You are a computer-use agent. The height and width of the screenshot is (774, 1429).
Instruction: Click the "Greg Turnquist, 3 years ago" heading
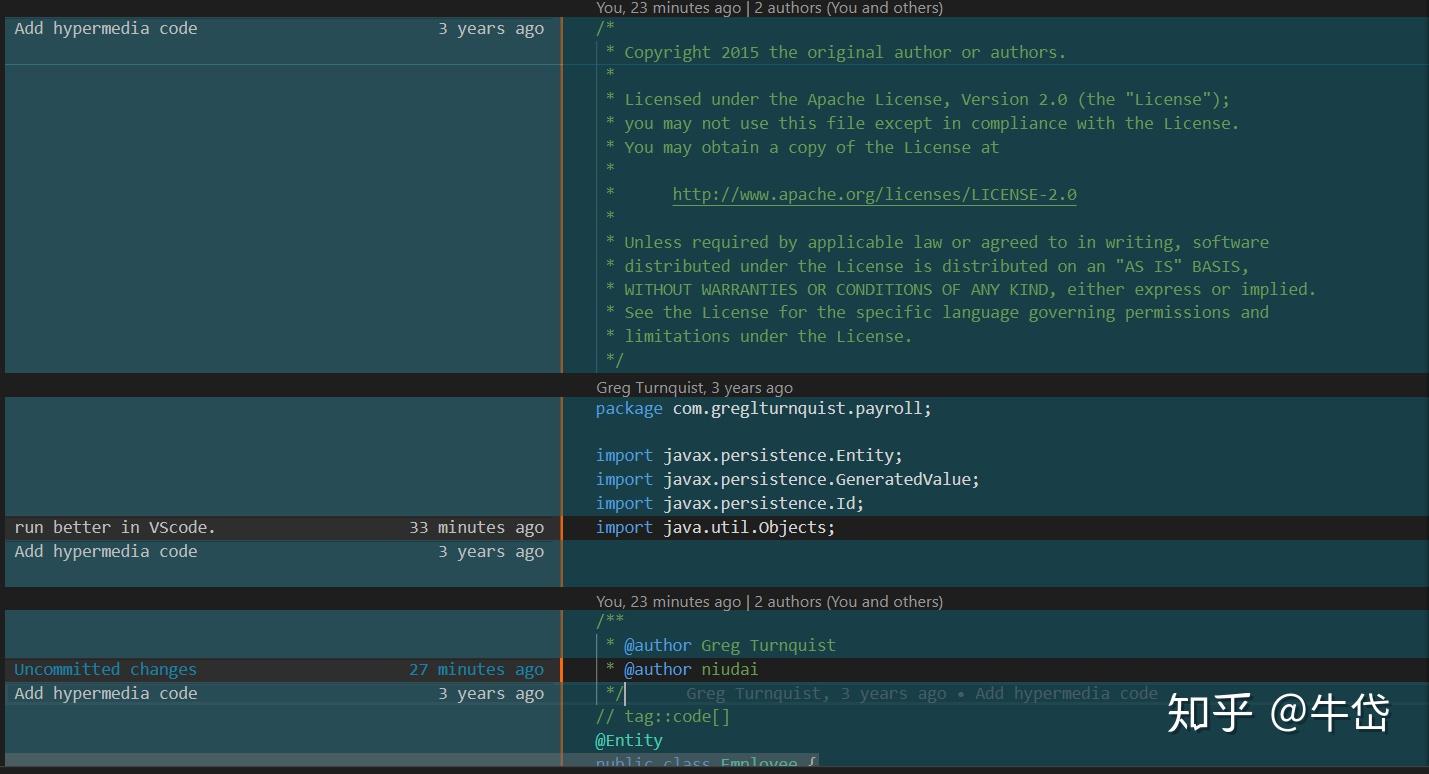tap(694, 387)
